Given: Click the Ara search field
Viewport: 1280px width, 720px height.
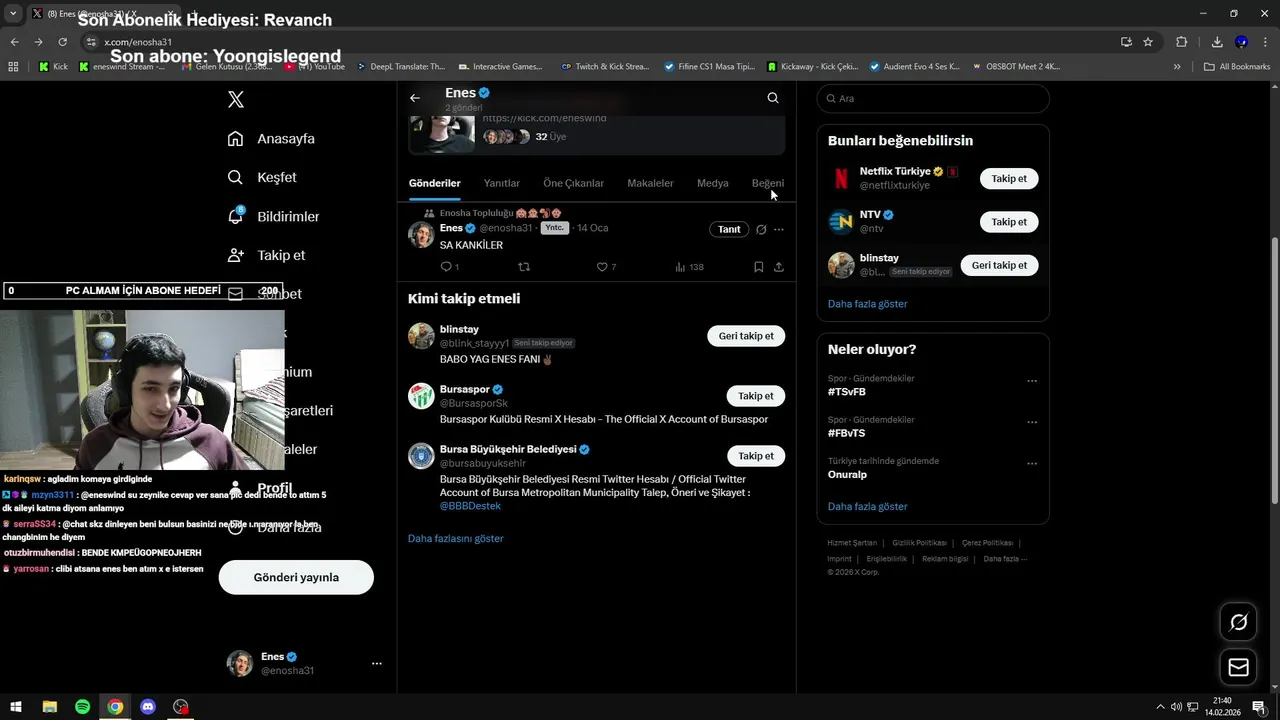Looking at the screenshot, I should [x=933, y=99].
